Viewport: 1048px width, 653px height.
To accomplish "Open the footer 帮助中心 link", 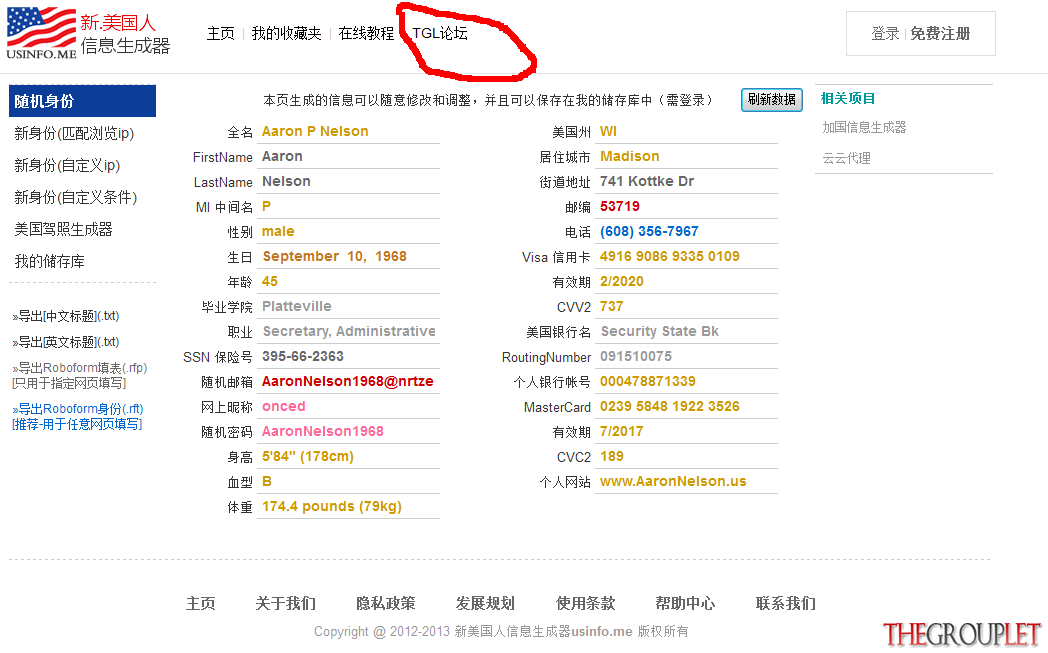I will coord(685,604).
